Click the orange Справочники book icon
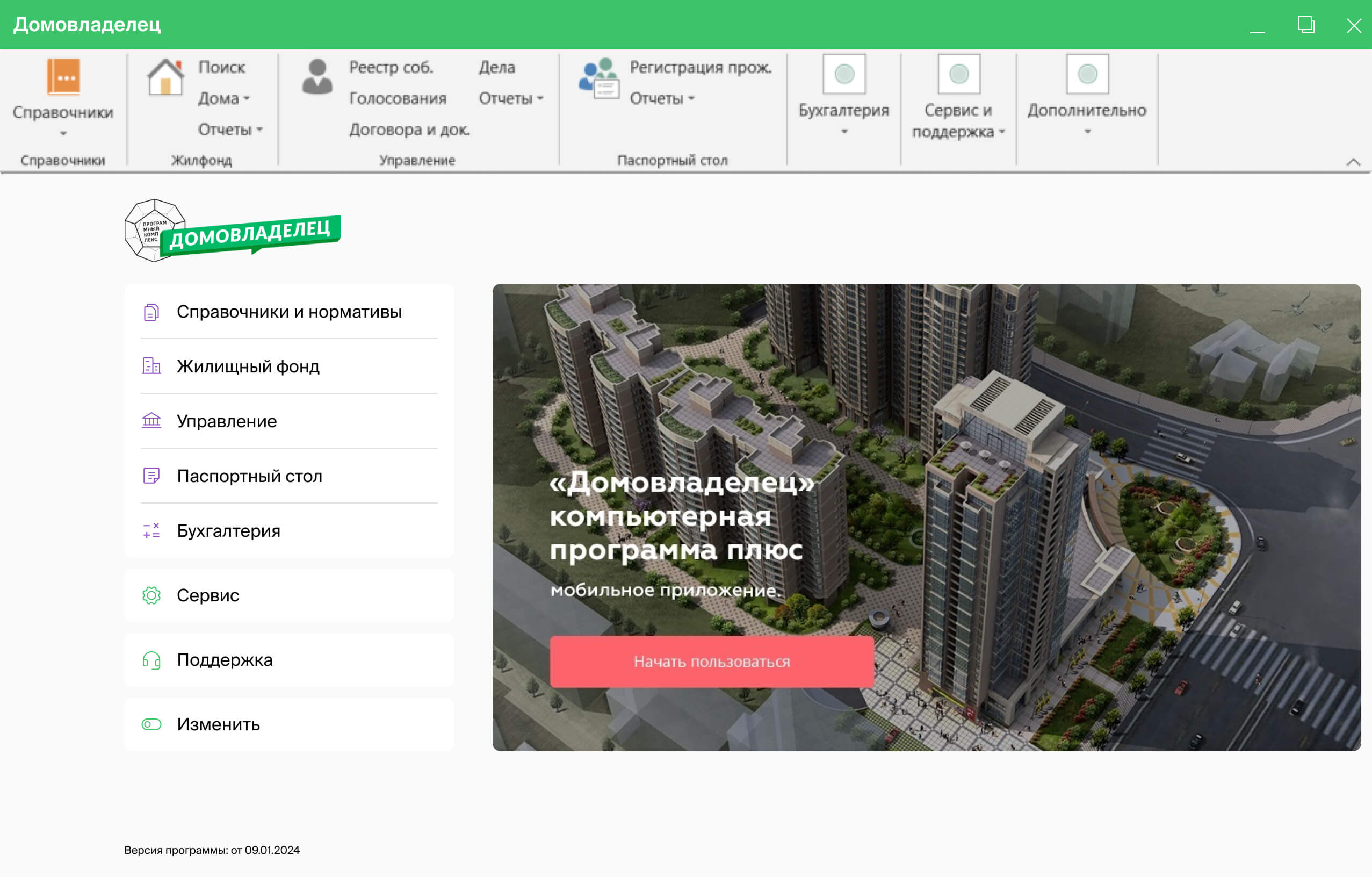This screenshot has width=1372, height=877. [x=63, y=77]
